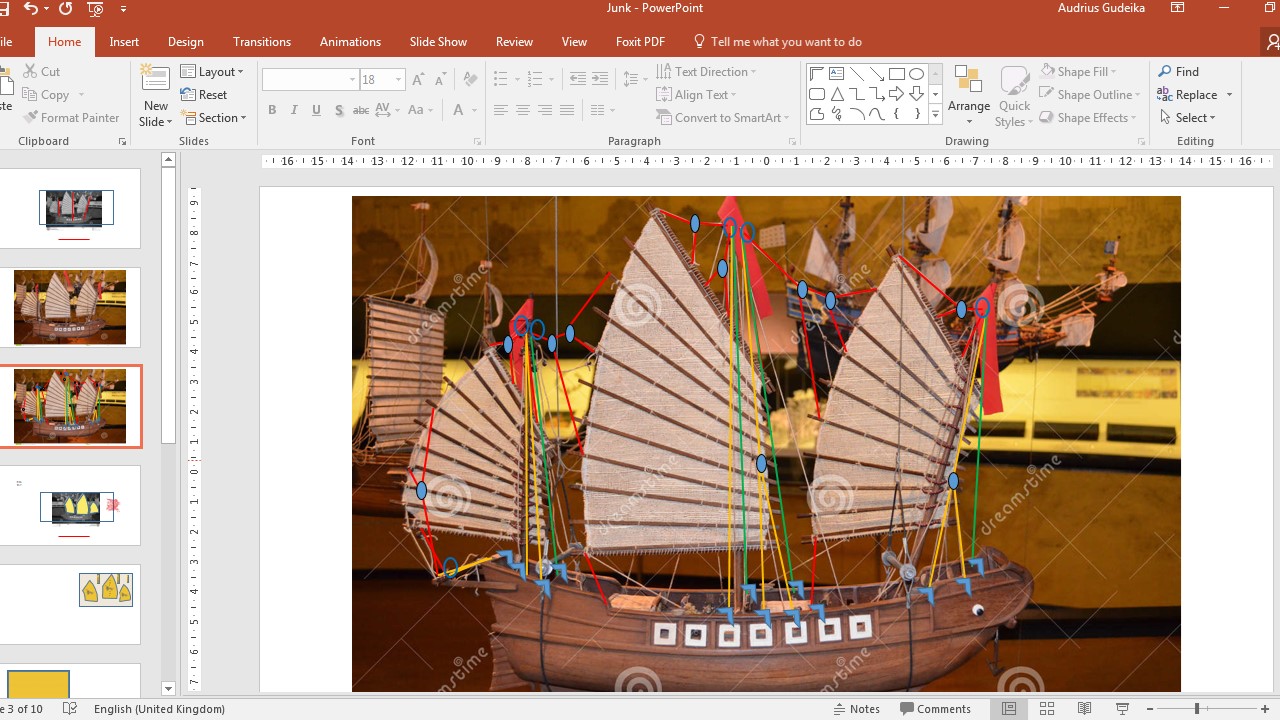The height and width of the screenshot is (720, 1280).
Task: Open the Arrange menu
Action: pyautogui.click(x=969, y=96)
